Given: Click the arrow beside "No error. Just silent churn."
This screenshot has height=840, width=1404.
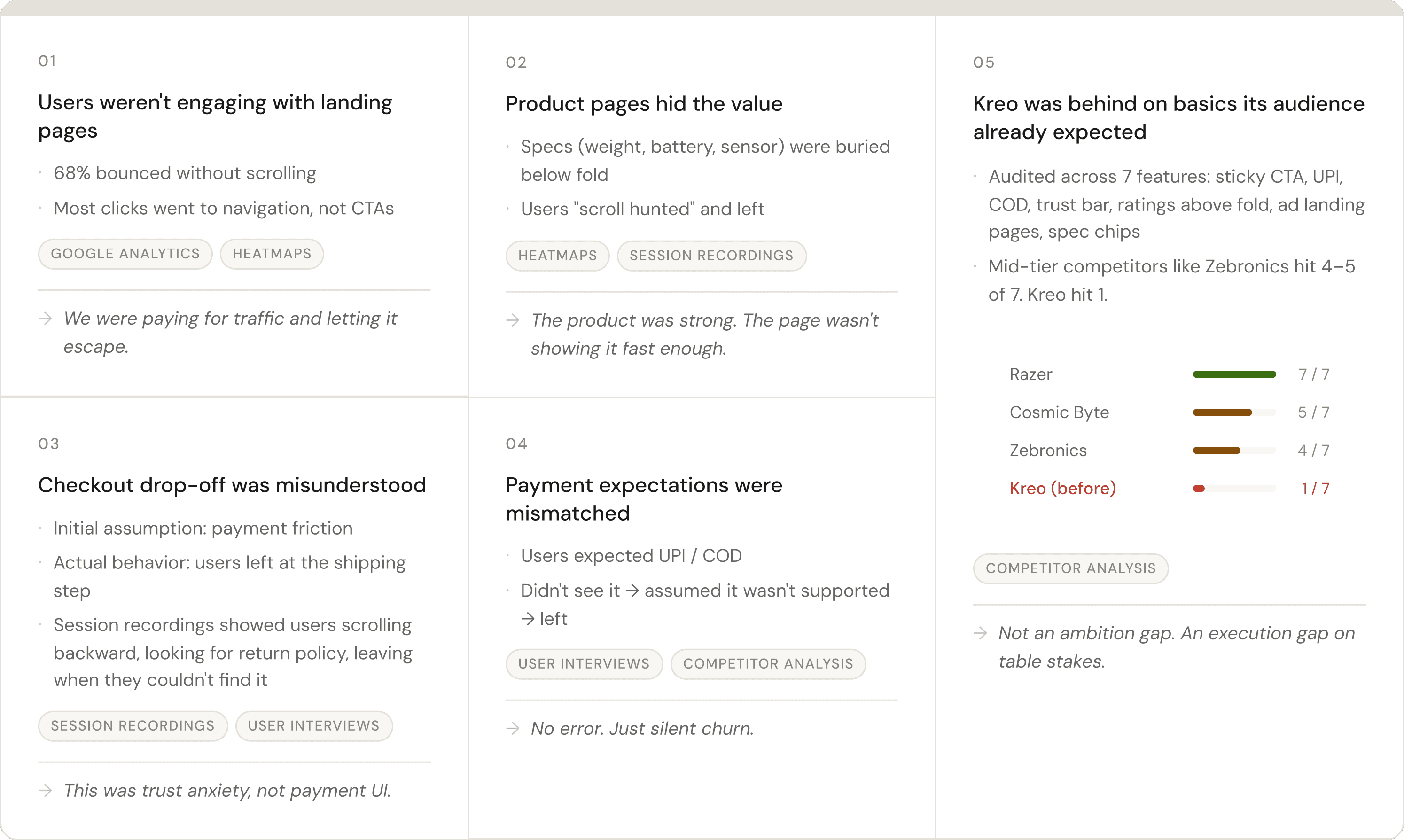Looking at the screenshot, I should pyautogui.click(x=513, y=729).
